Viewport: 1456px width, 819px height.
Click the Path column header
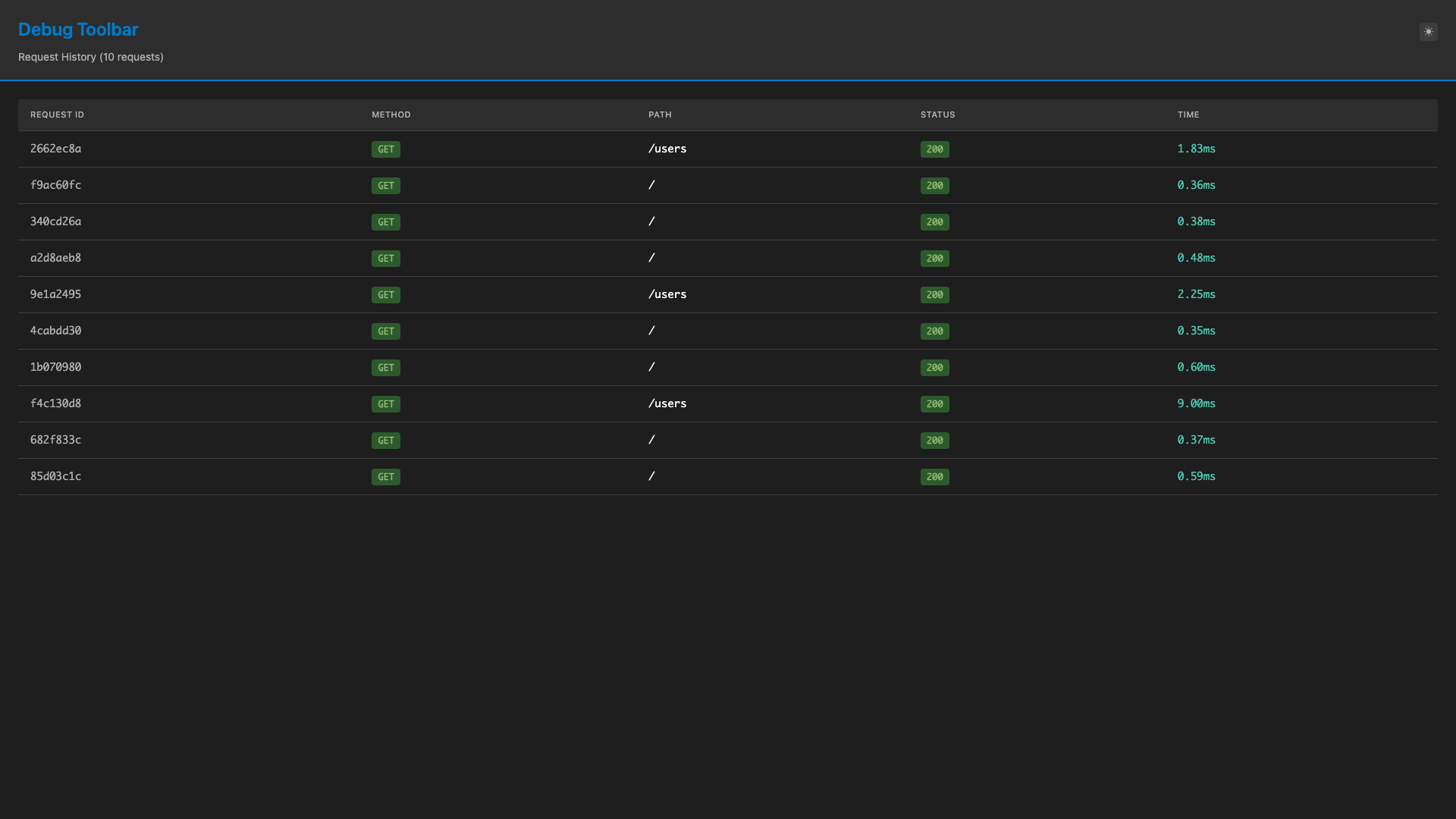click(660, 115)
